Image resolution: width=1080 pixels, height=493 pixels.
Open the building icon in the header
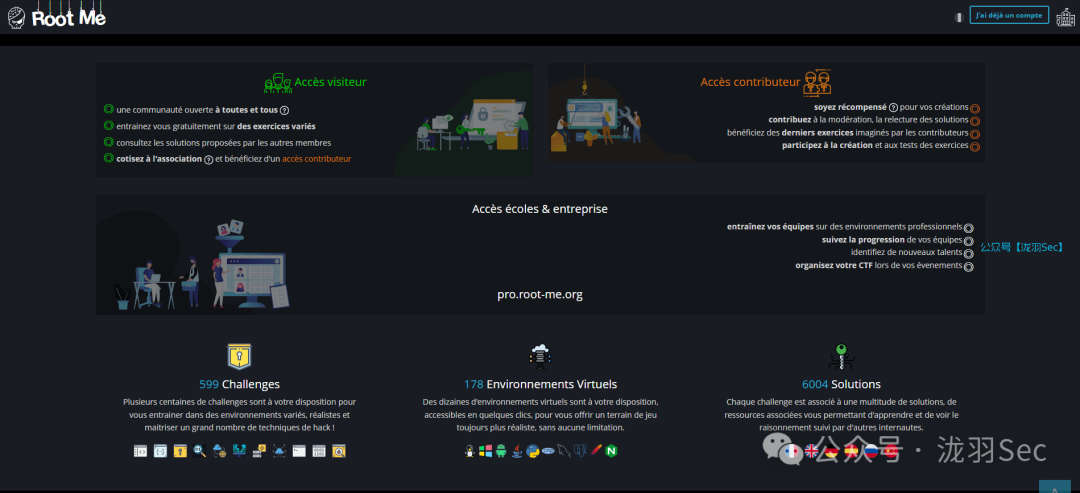click(1064, 17)
